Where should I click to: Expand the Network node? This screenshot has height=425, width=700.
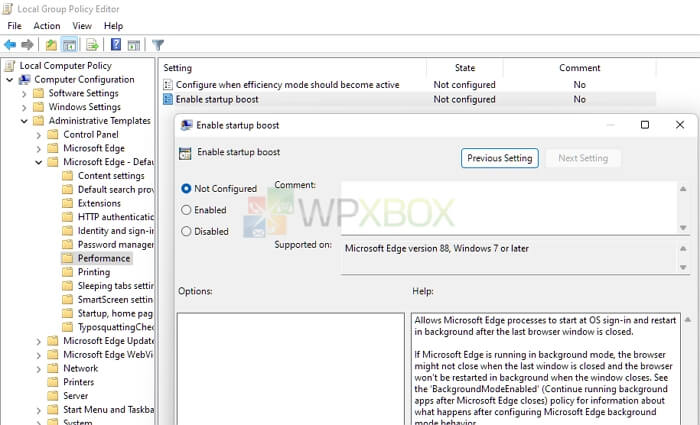(39, 369)
